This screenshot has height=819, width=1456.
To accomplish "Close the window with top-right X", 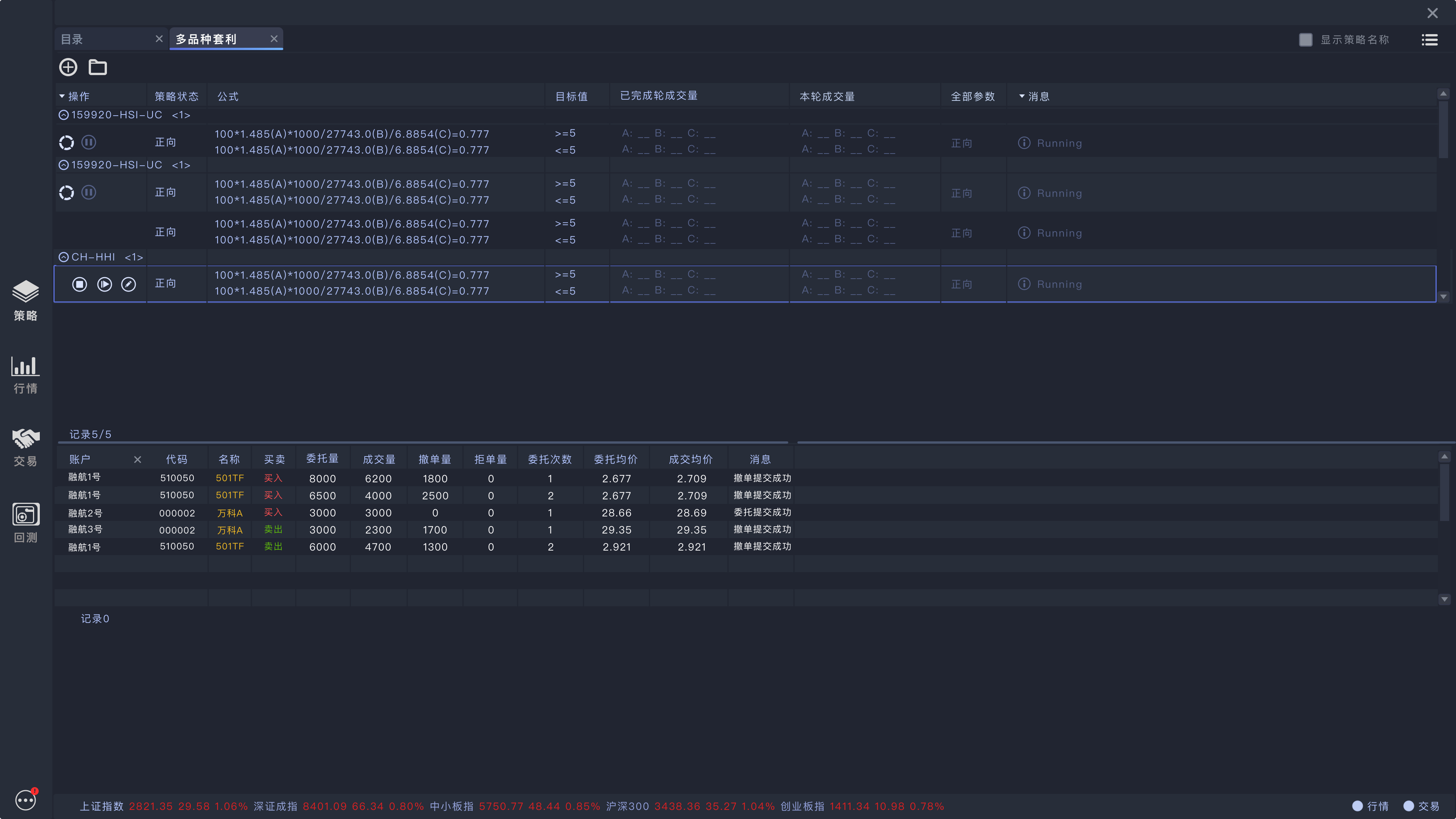I will click(1432, 13).
